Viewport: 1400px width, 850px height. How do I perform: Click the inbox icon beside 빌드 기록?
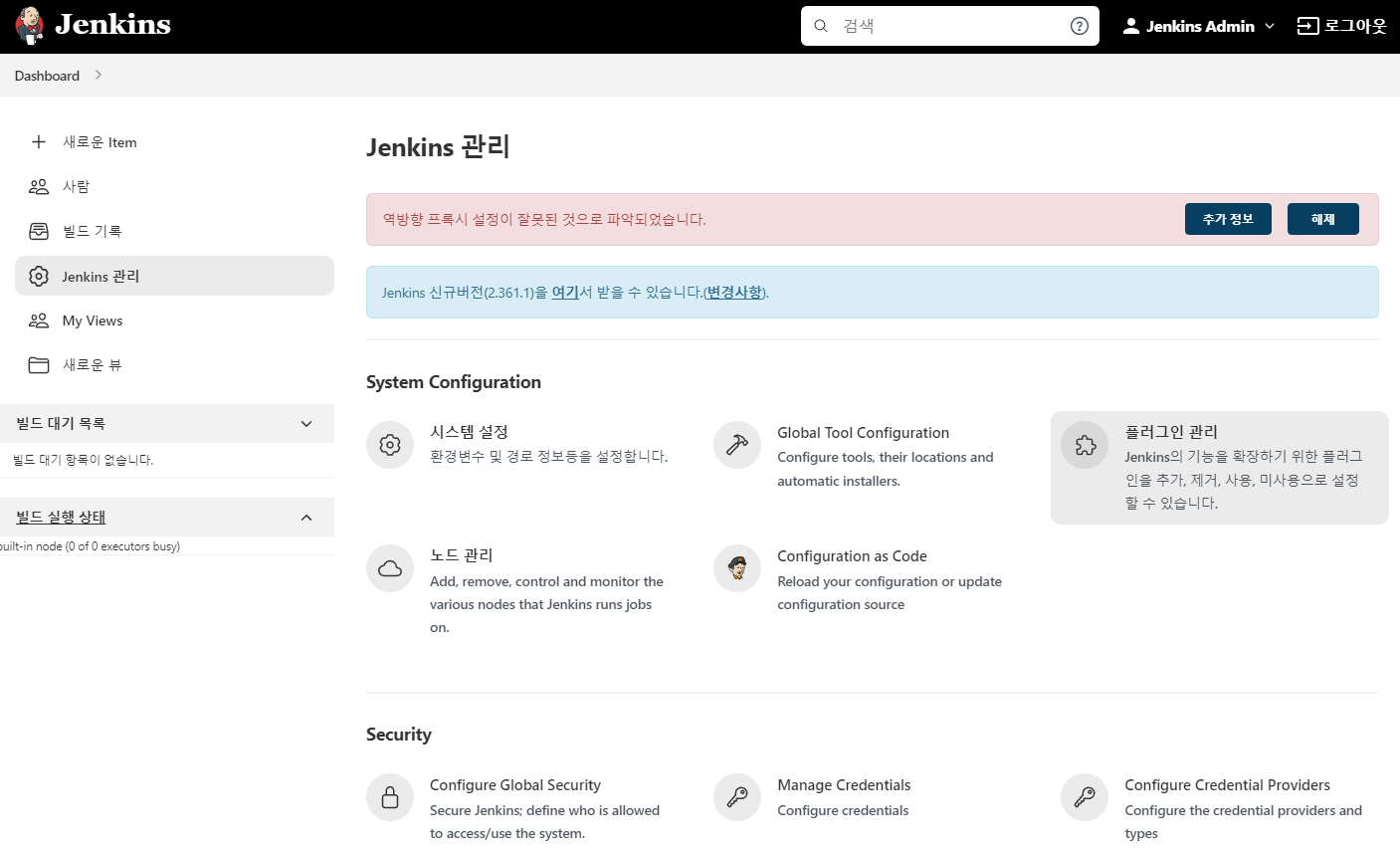[x=39, y=231]
